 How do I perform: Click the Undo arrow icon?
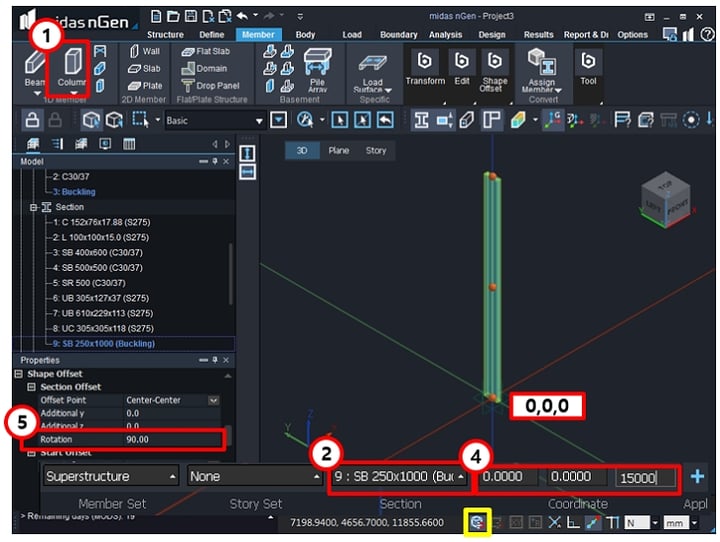coord(242,16)
